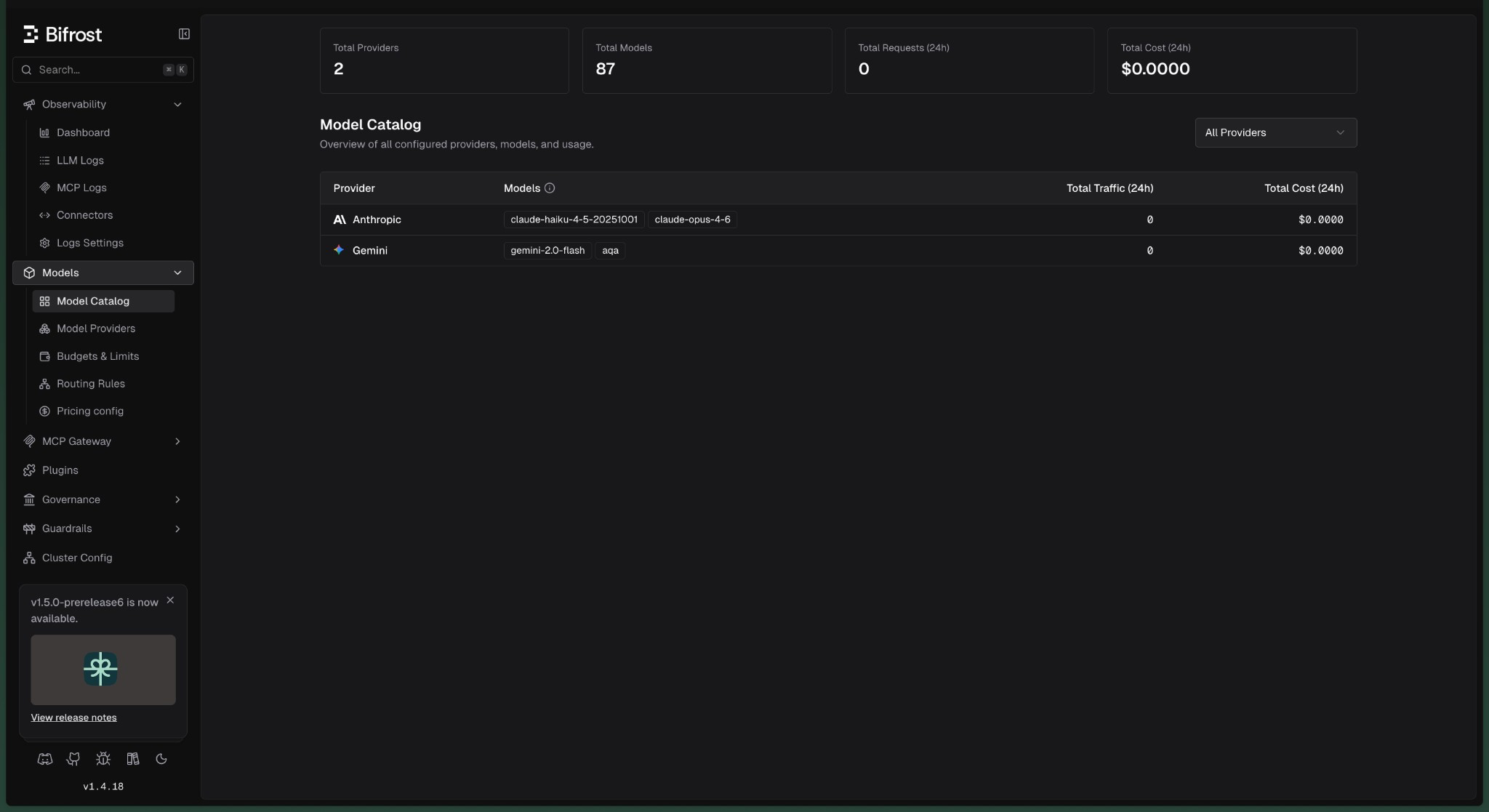Click the Routing Rules hierarchy icon
This screenshot has width=1489, height=812.
coord(44,384)
